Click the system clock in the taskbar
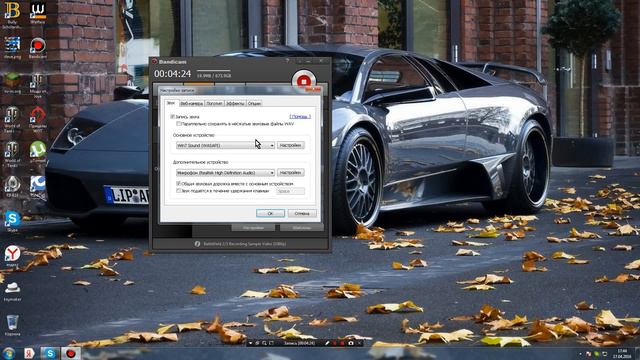640x360 pixels. point(622,353)
